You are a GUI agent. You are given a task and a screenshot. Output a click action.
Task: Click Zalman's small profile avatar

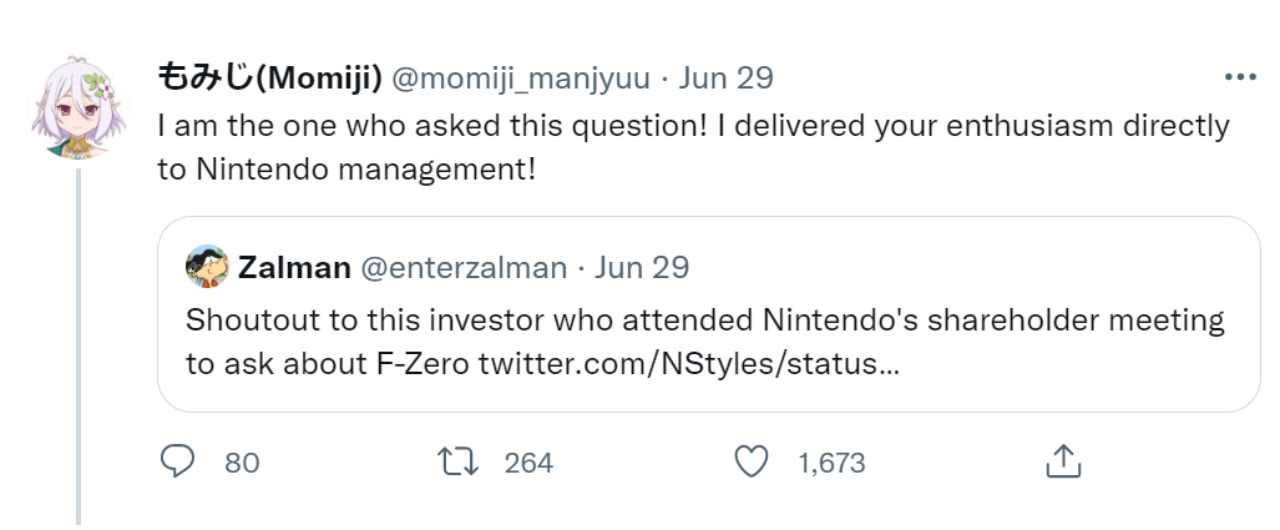coord(207,267)
